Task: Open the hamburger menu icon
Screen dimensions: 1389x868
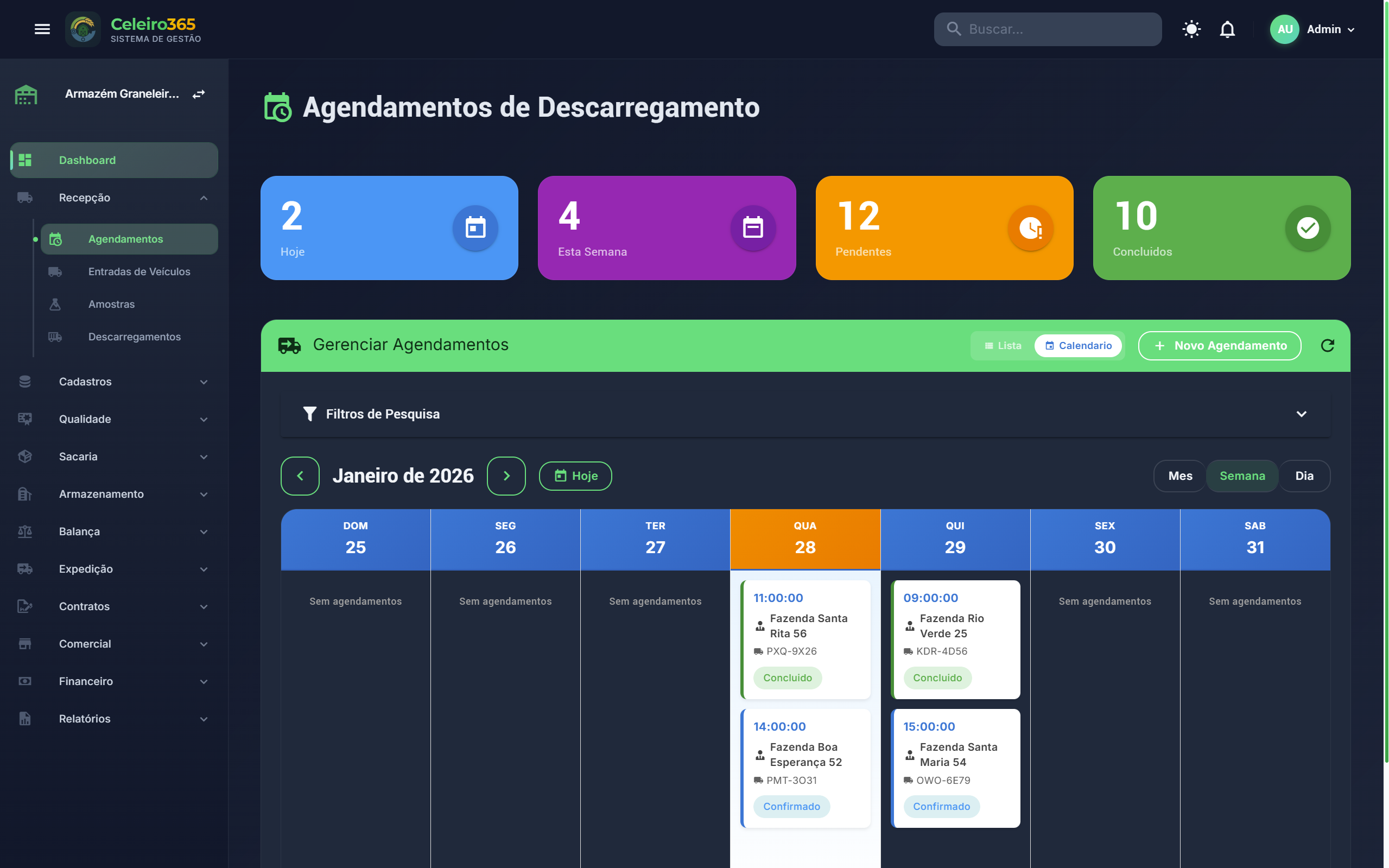Action: click(x=42, y=29)
